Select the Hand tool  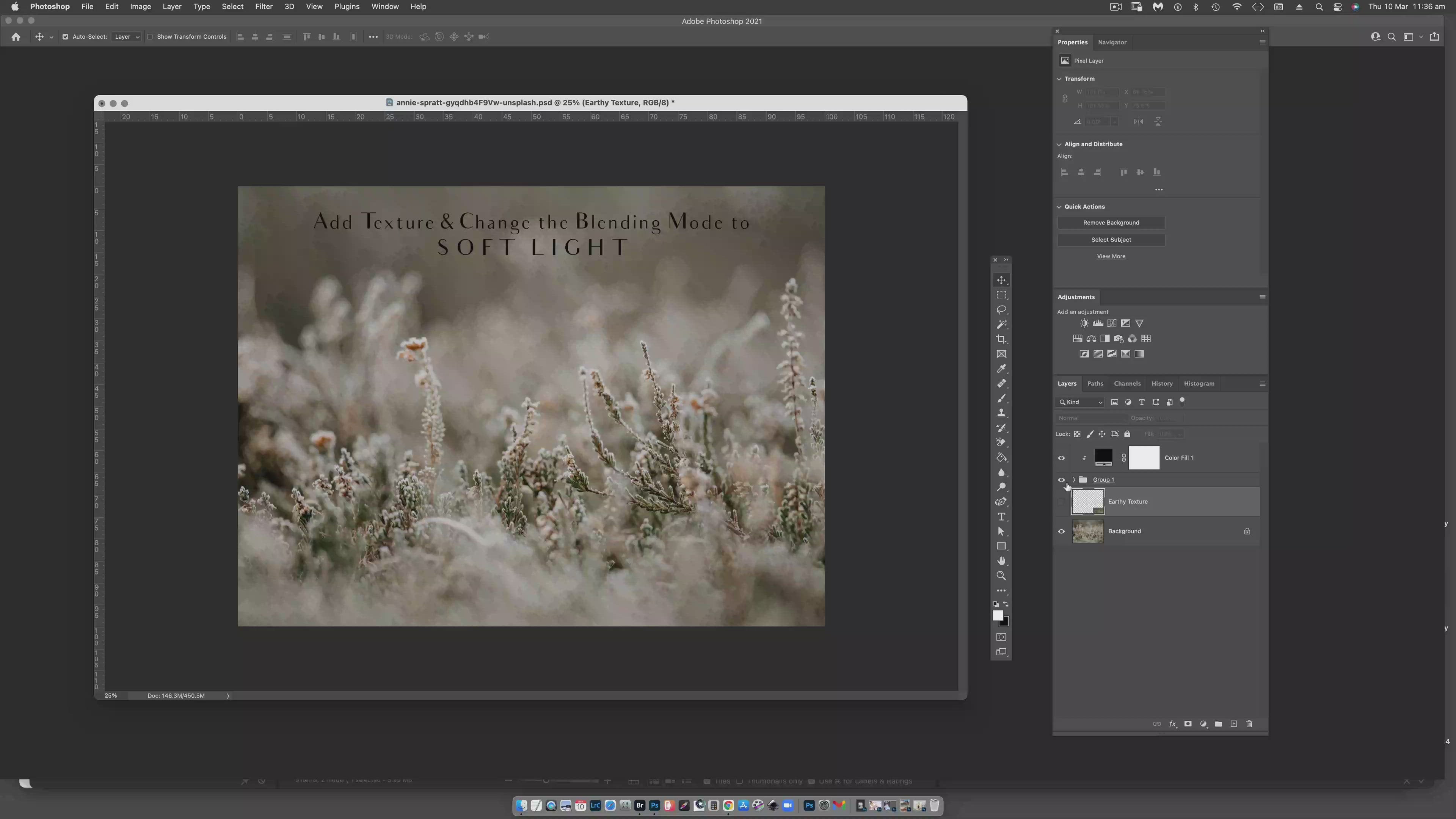click(1001, 561)
